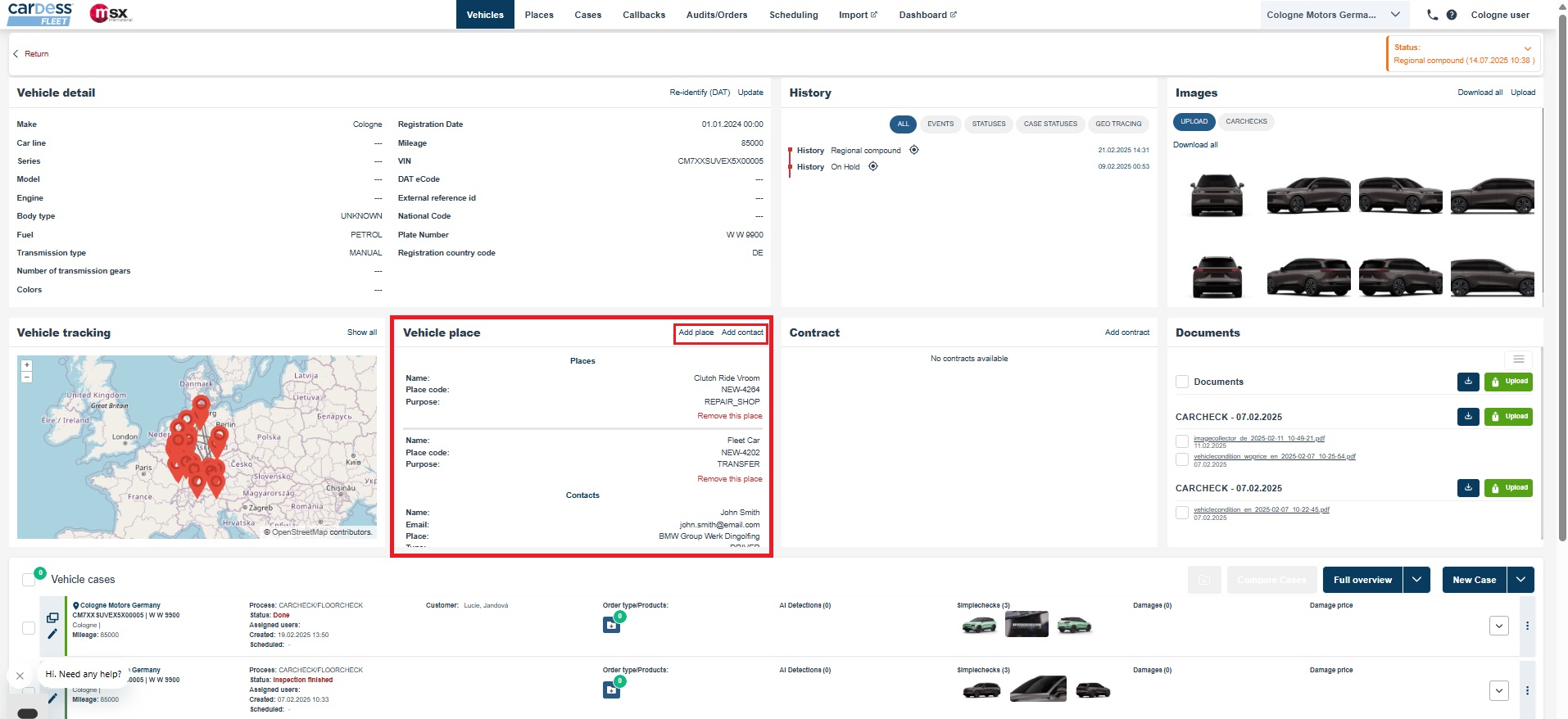Switch to the GEO TRACING history tab

pos(1118,124)
